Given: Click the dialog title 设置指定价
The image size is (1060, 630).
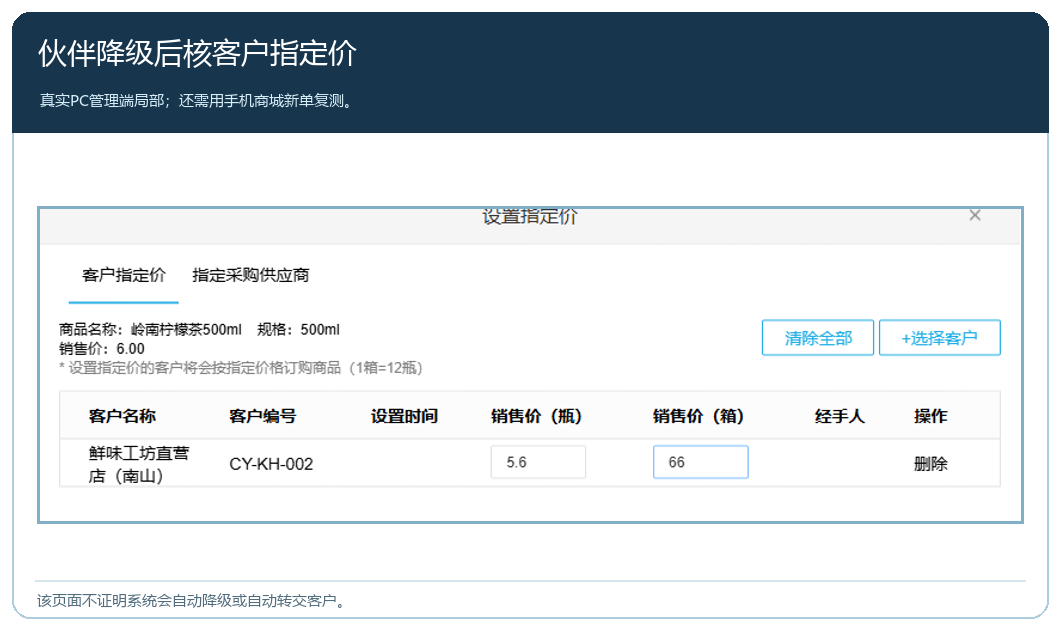Looking at the screenshot, I should [x=530, y=216].
